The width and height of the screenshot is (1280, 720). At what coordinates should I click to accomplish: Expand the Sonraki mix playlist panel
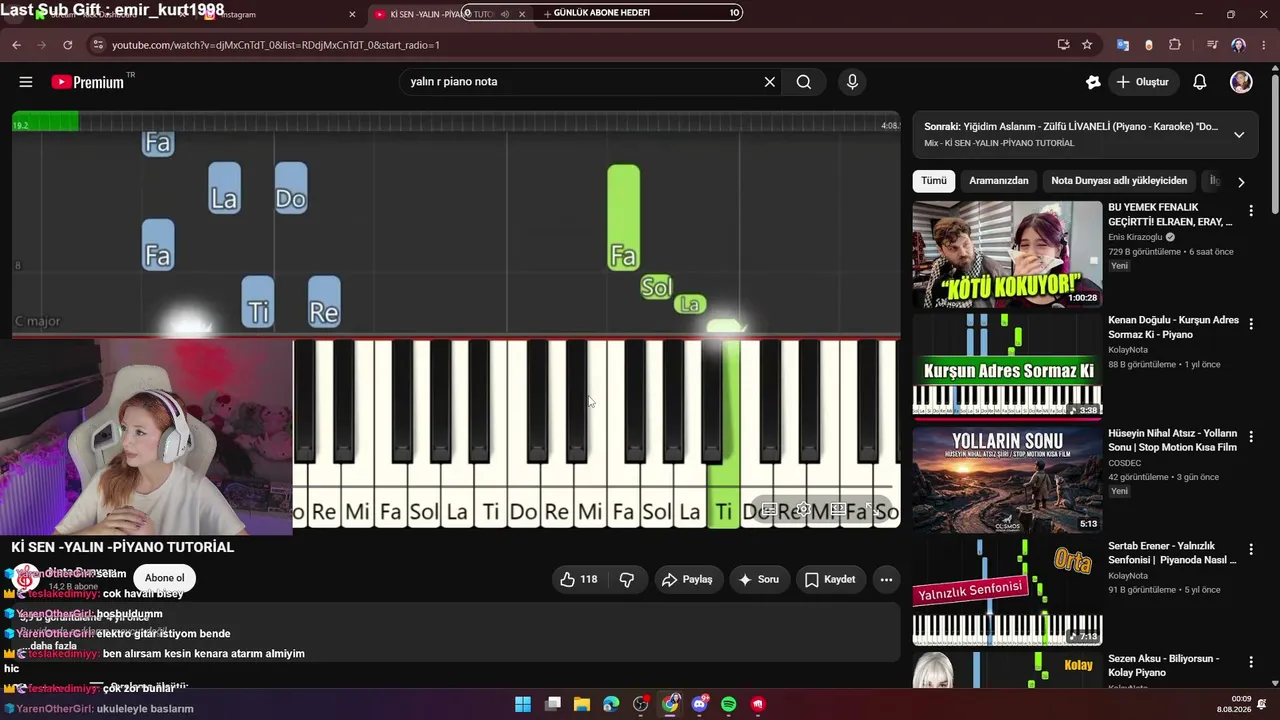coord(1239,135)
